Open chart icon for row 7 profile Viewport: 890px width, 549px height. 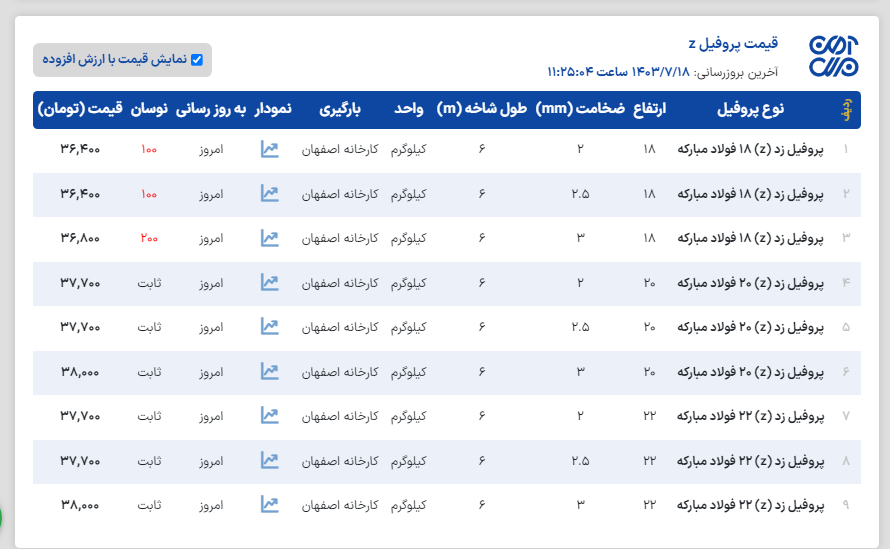point(269,415)
